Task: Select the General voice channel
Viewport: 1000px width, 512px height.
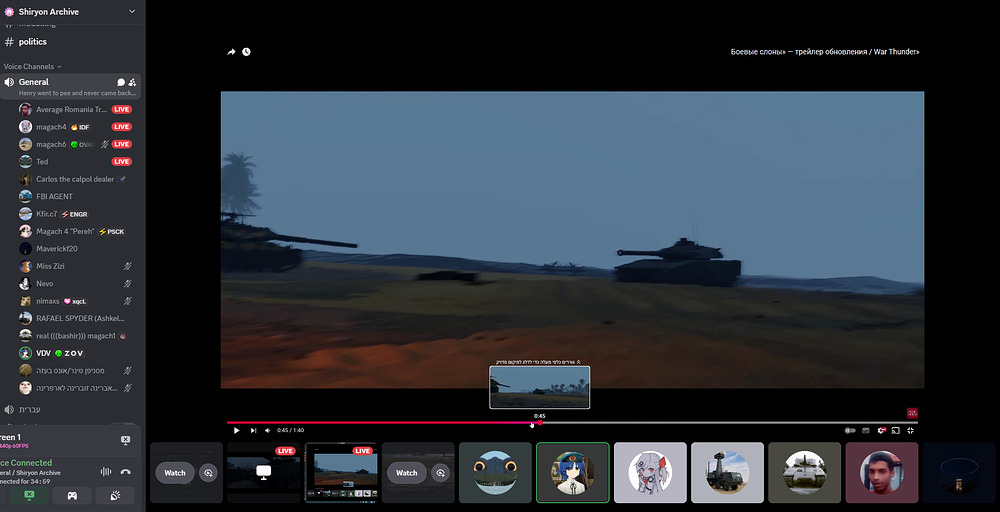Action: coord(70,86)
